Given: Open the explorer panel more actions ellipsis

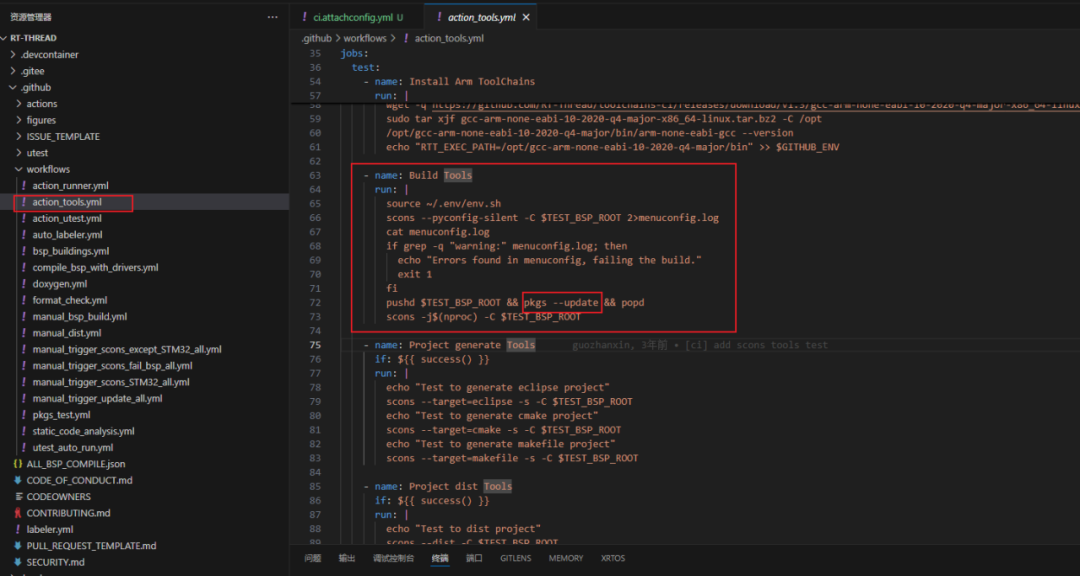Looking at the screenshot, I should coord(273,17).
